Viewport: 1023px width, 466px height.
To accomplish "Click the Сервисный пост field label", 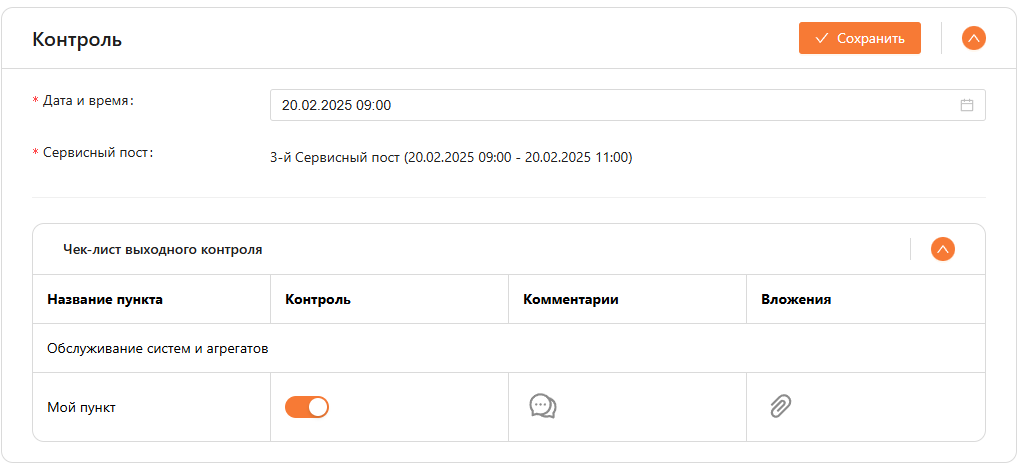I will tap(97, 153).
